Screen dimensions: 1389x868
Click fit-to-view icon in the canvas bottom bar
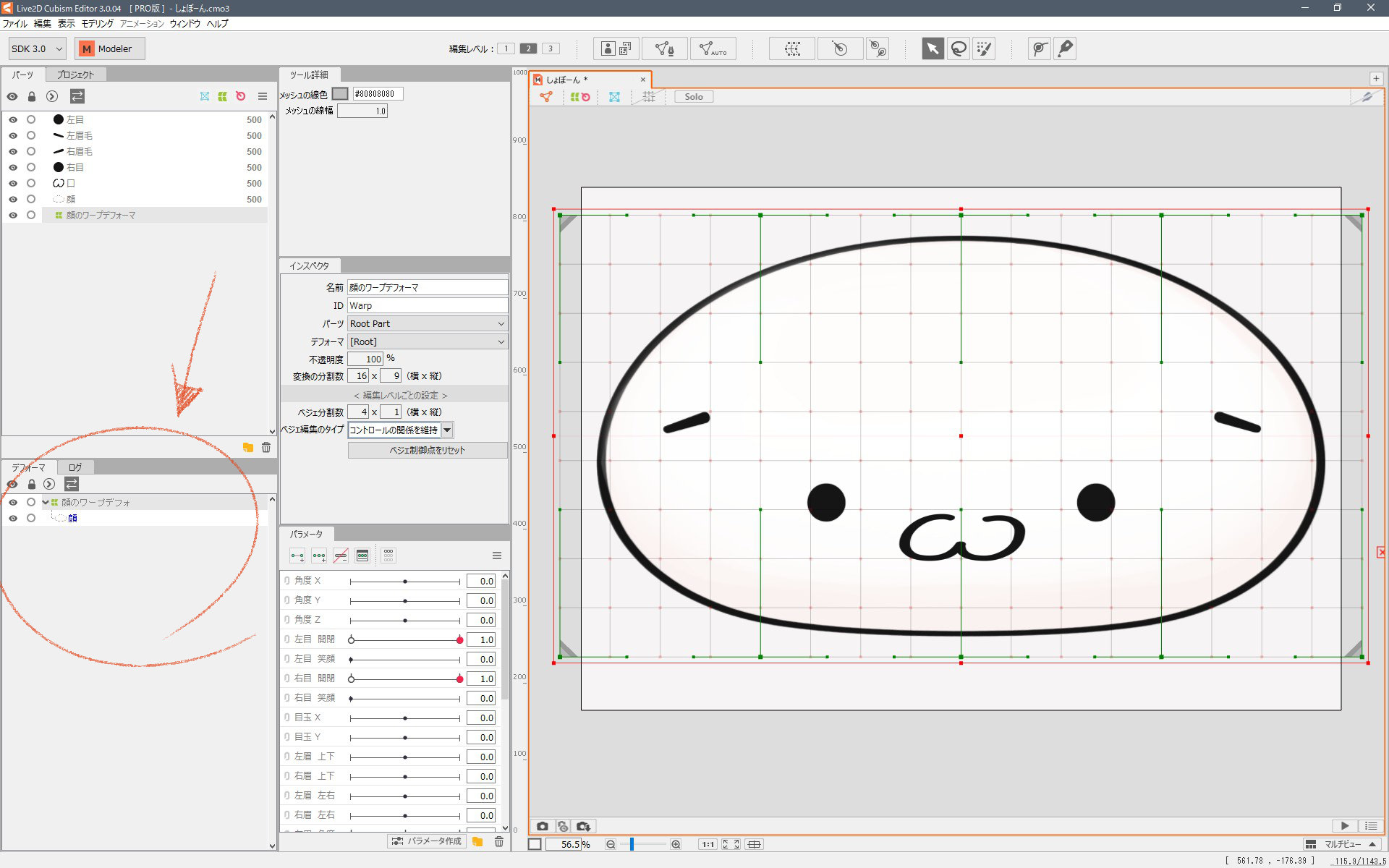pos(731,844)
